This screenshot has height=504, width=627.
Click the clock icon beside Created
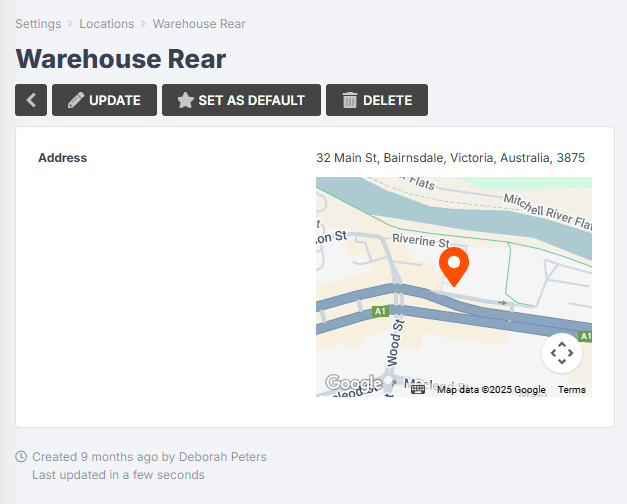coord(22,457)
